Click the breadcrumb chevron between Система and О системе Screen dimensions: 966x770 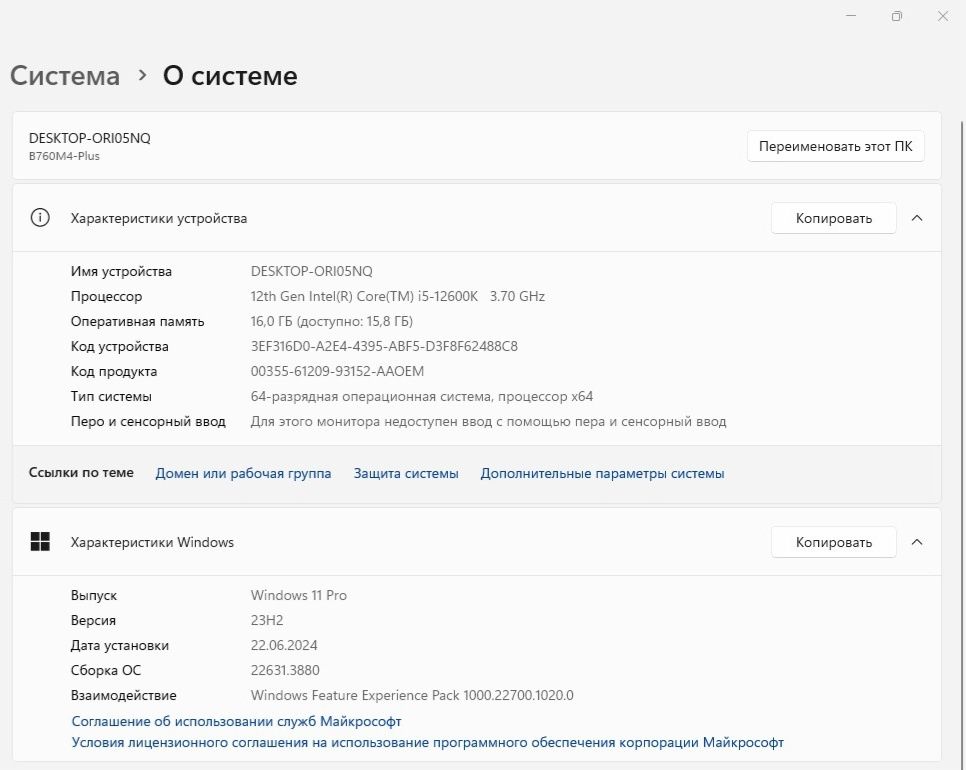coord(142,75)
